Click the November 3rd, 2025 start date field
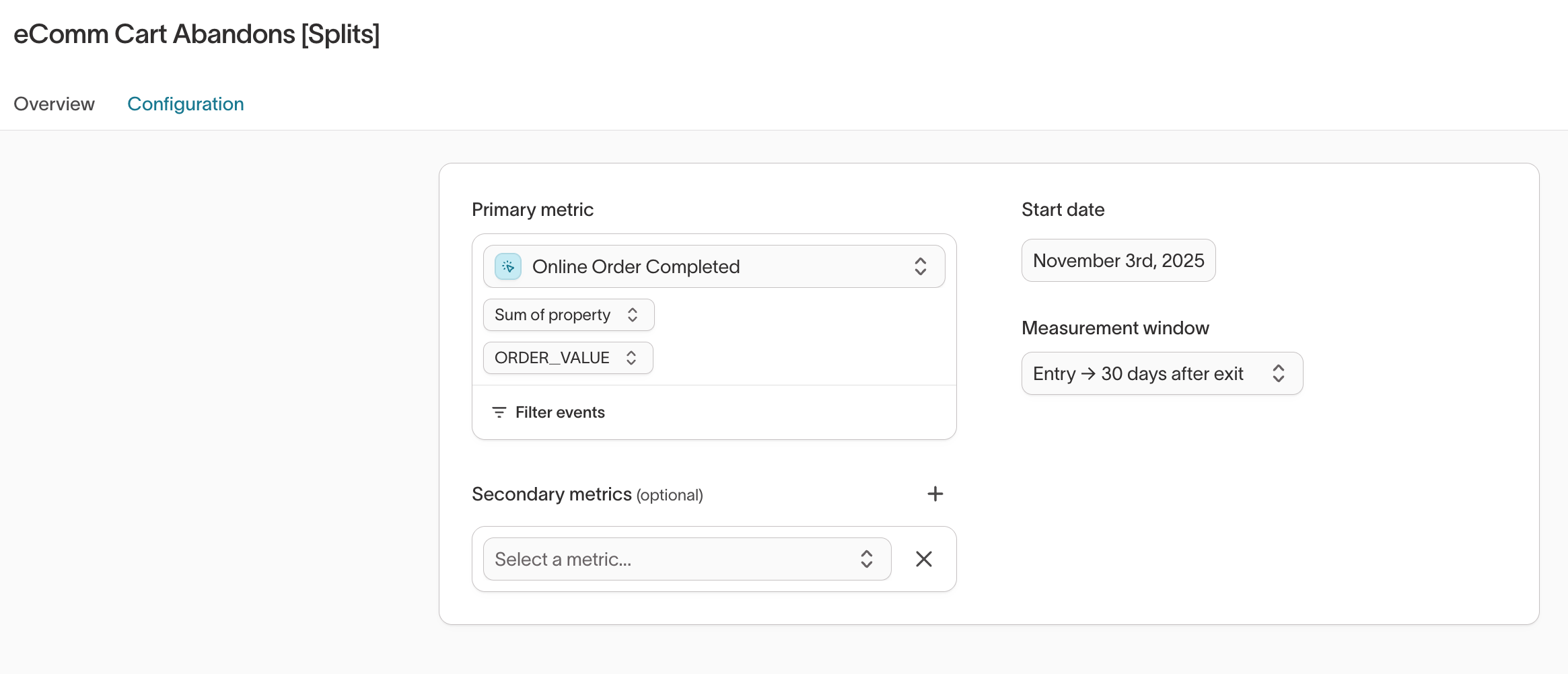This screenshot has height=674, width=1568. 1118,260
